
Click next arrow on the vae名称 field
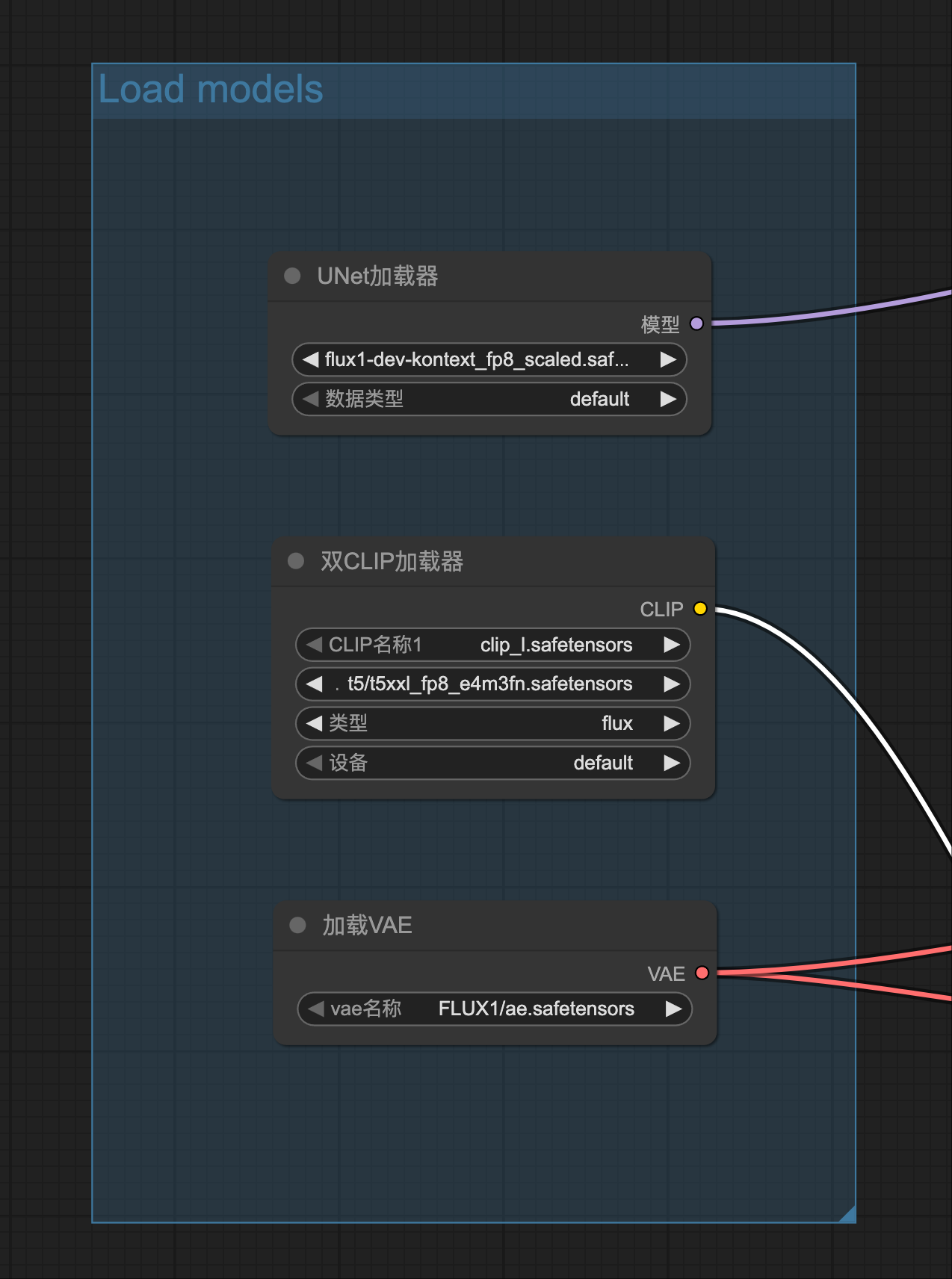pyautogui.click(x=673, y=1009)
